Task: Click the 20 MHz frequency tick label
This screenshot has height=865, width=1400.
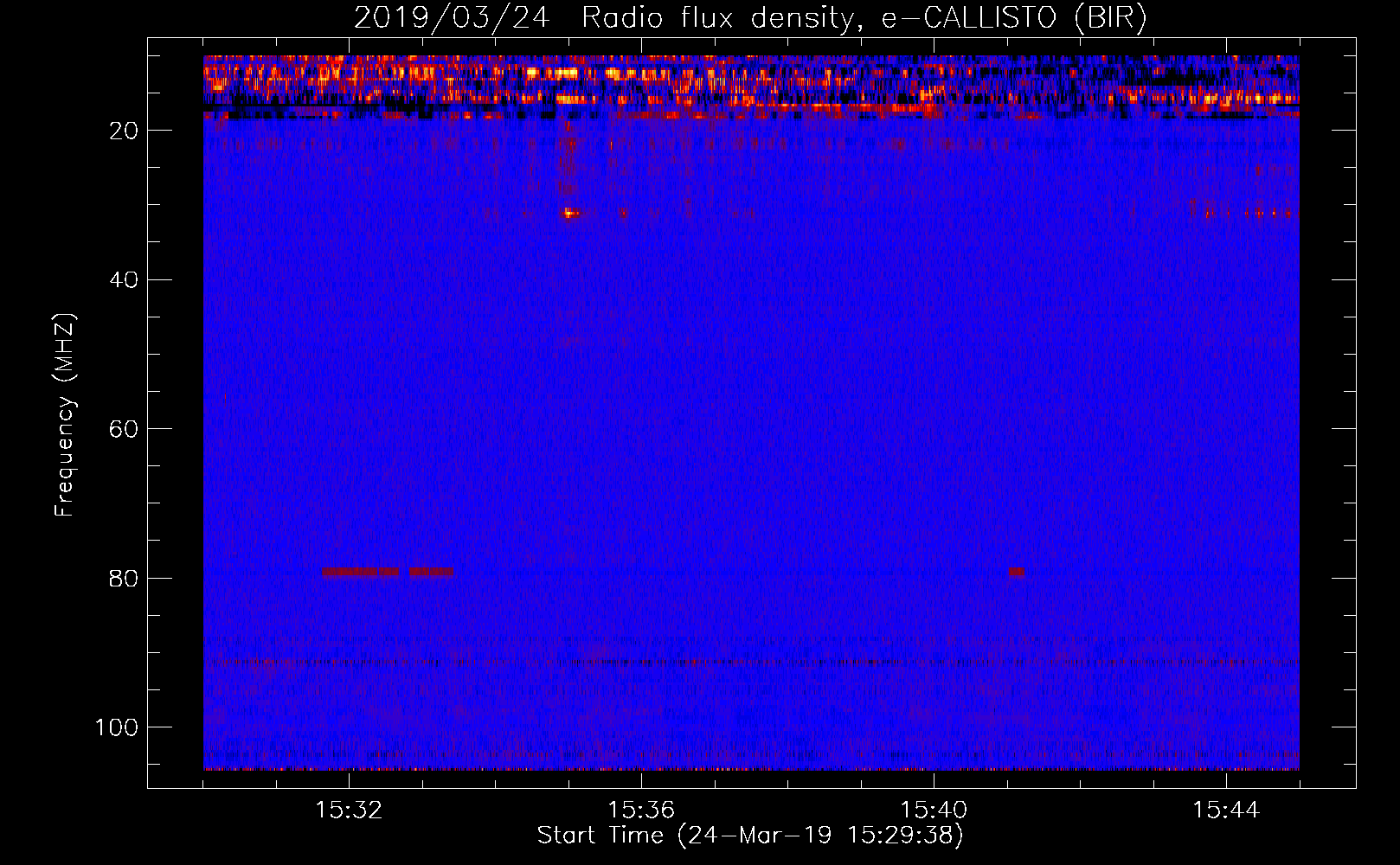Action: (124, 131)
